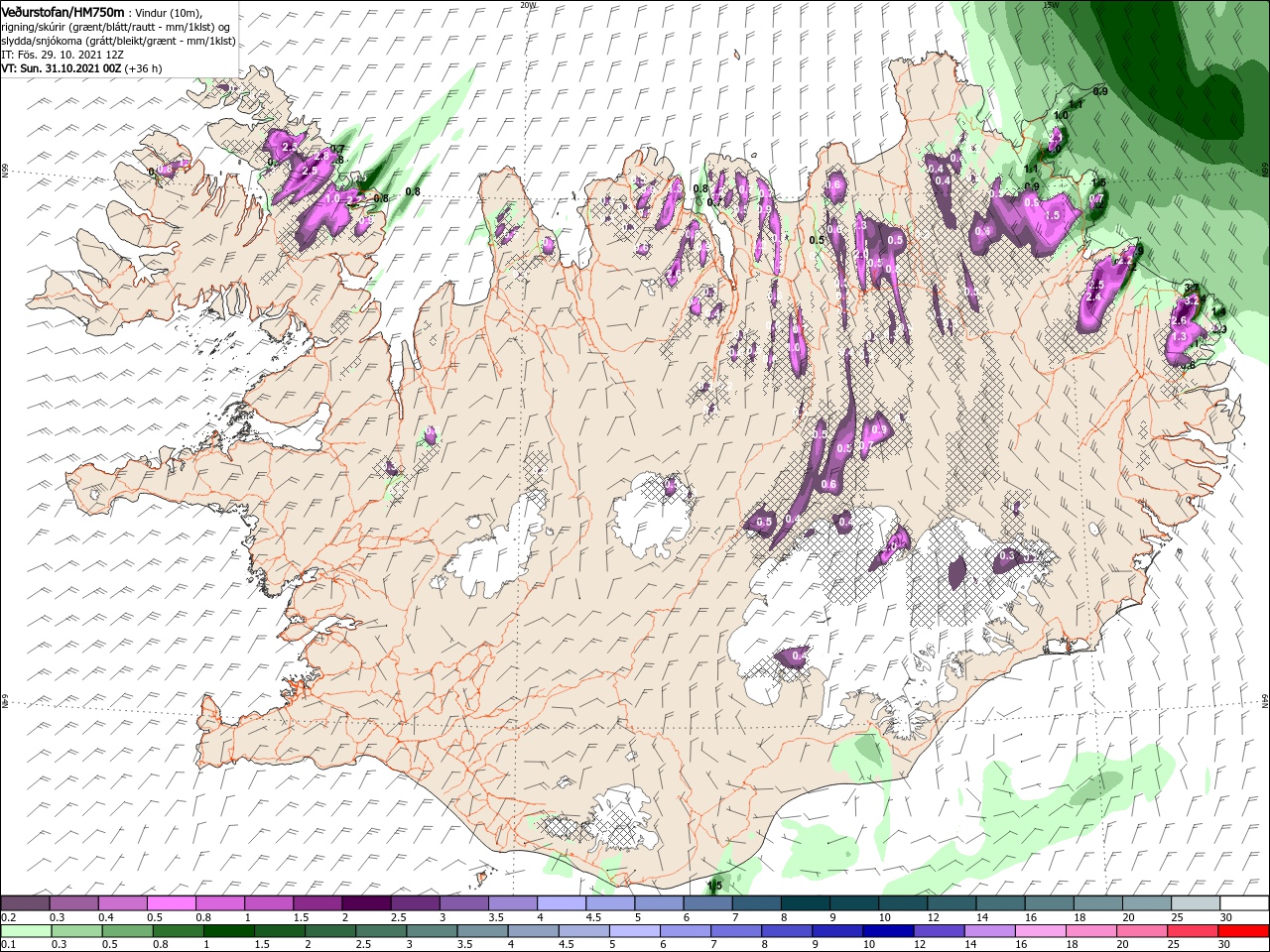Click the '(+36 h)' forecast offset text
Screen dimensions: 1270x952
click(143, 68)
